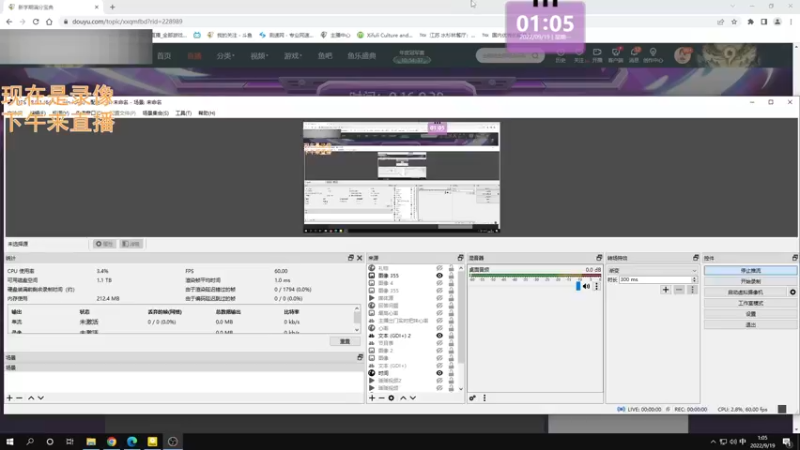Close the Stats dock panel
The width and height of the screenshot is (800, 450).
(360, 258)
